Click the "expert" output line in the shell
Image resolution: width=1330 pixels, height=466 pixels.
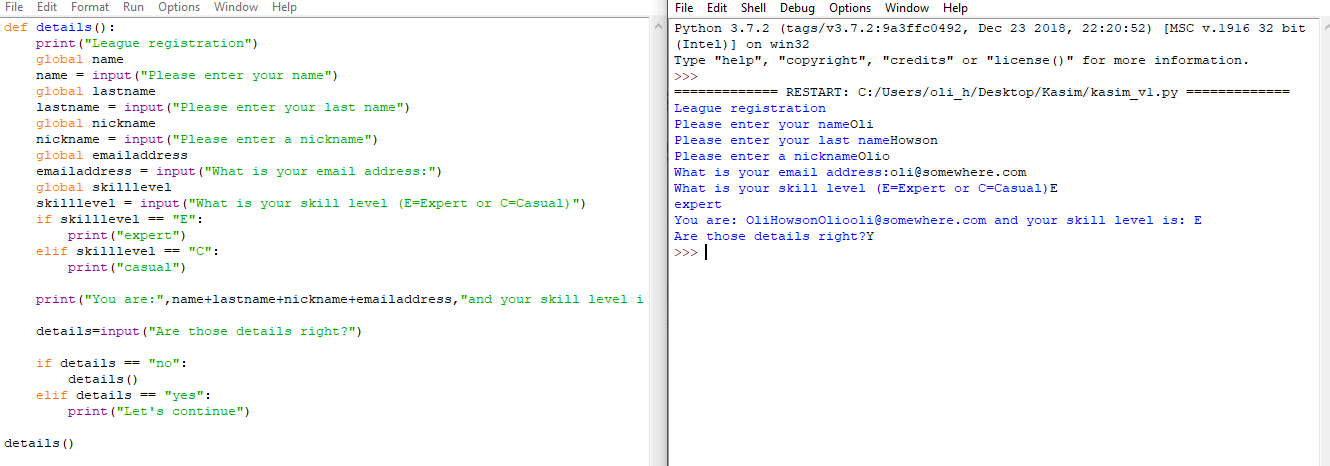(x=698, y=205)
